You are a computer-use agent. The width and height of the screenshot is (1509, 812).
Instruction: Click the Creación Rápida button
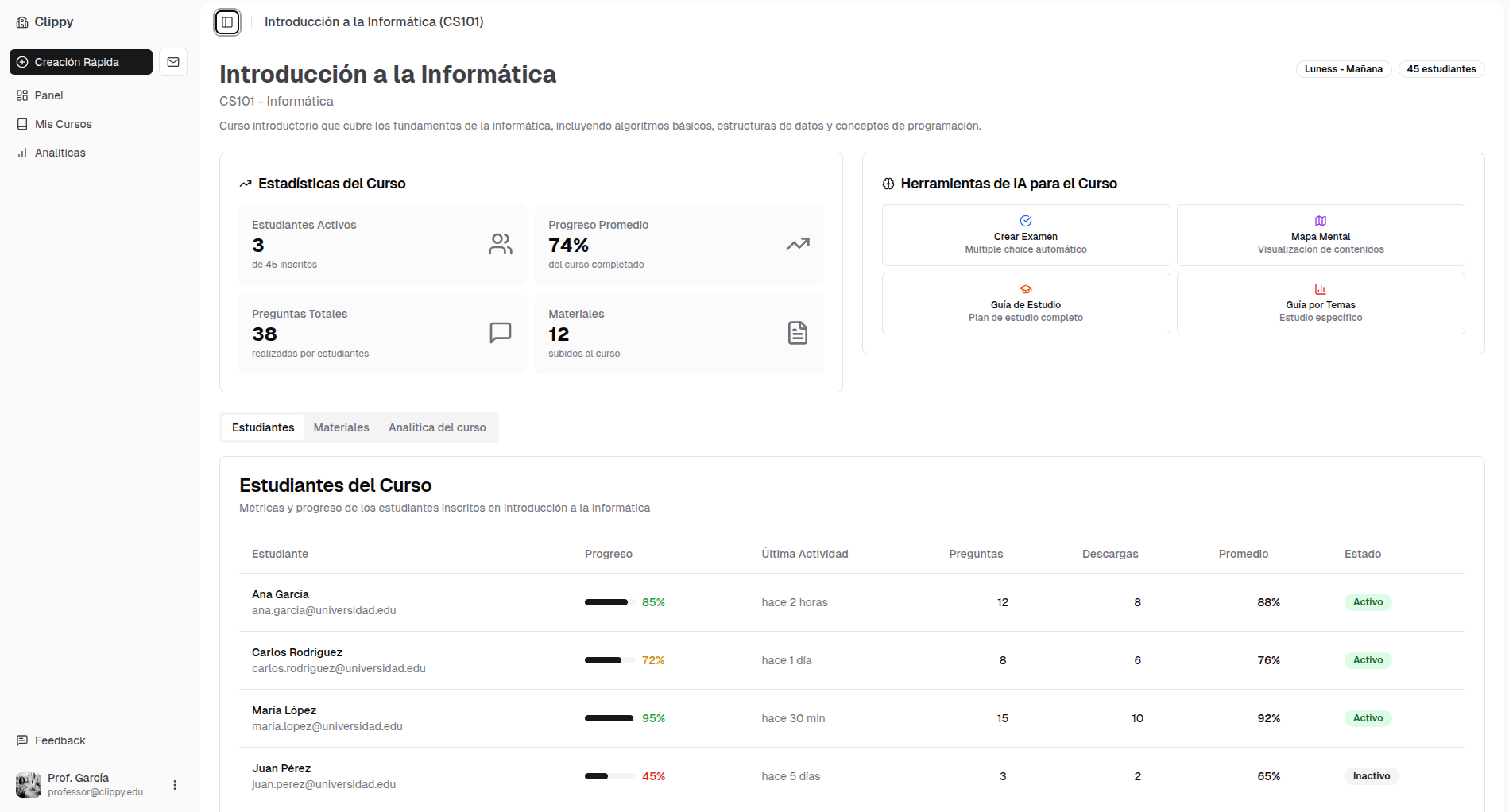(x=80, y=61)
